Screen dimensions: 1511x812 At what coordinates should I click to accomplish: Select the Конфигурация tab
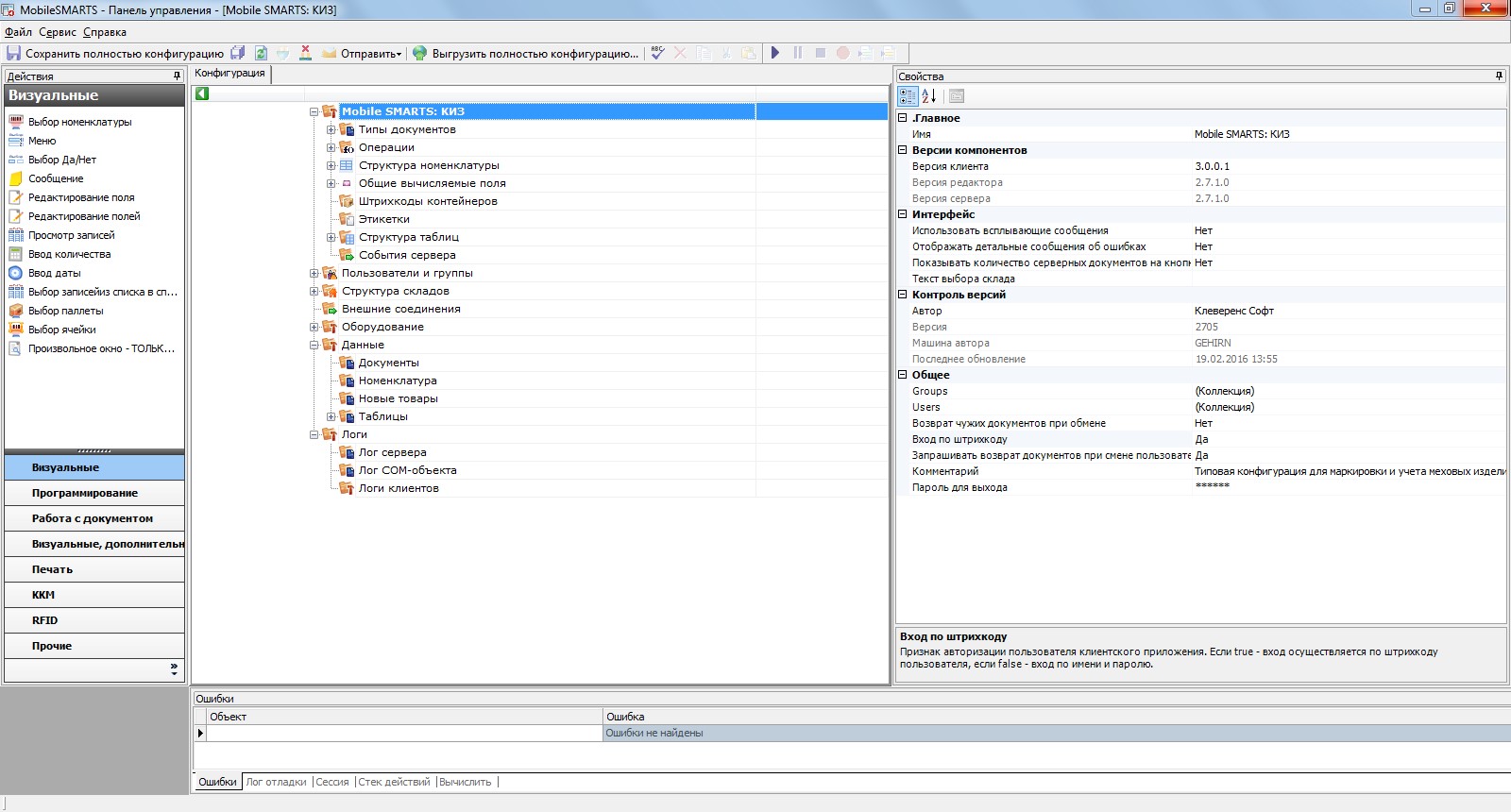[230, 73]
